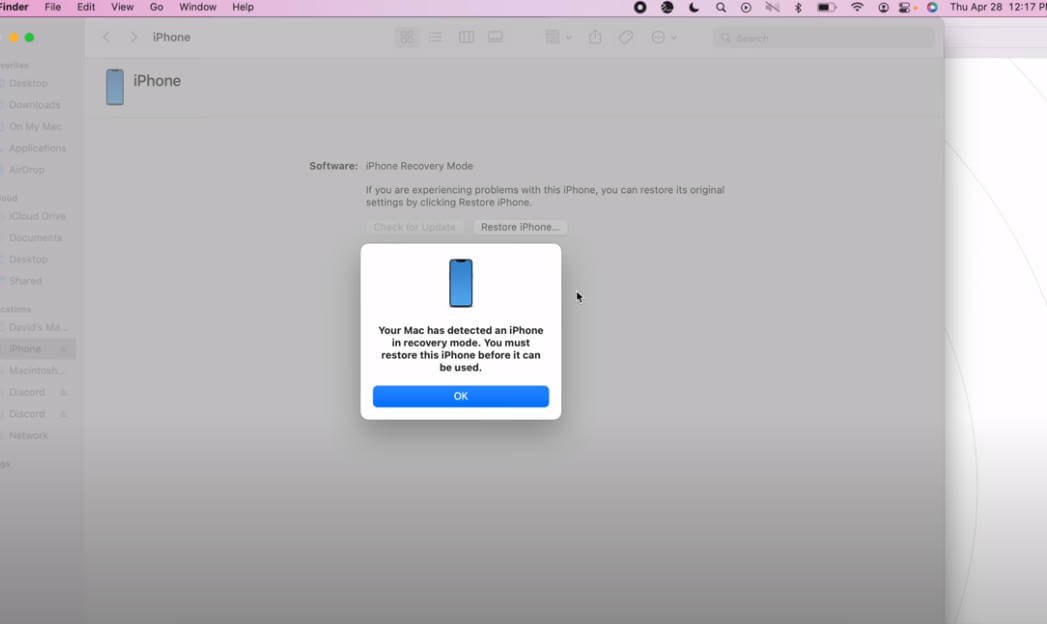The image size is (1047, 624).
Task: Toggle Focus mode moon icon
Action: click(694, 7)
